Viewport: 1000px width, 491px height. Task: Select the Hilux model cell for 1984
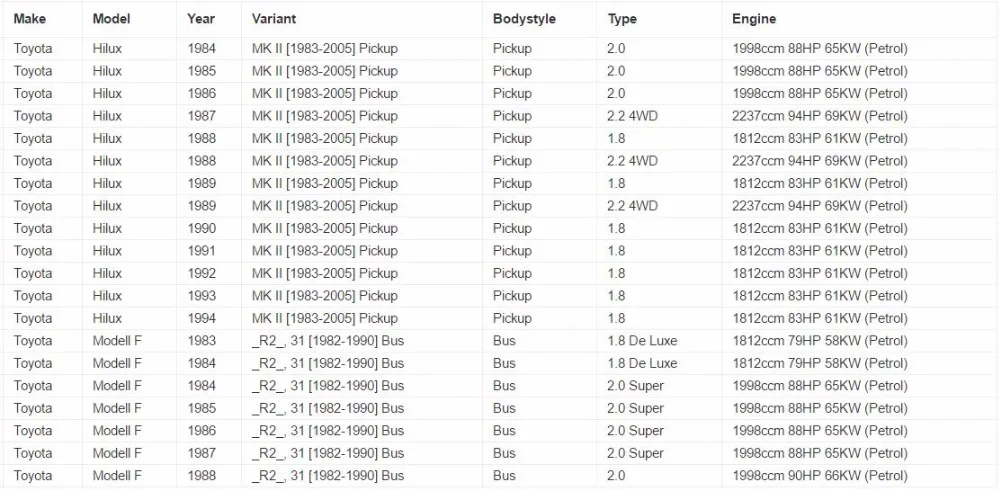(107, 48)
